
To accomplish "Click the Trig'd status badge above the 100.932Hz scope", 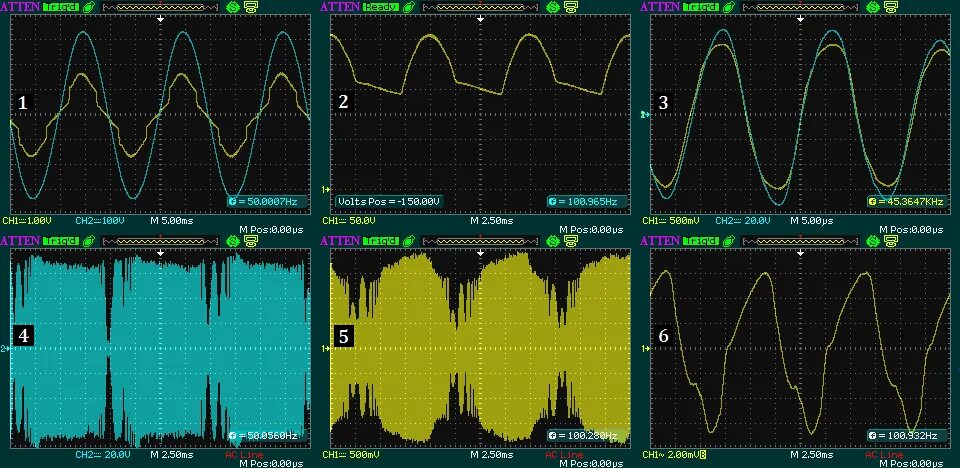I will pos(701,241).
